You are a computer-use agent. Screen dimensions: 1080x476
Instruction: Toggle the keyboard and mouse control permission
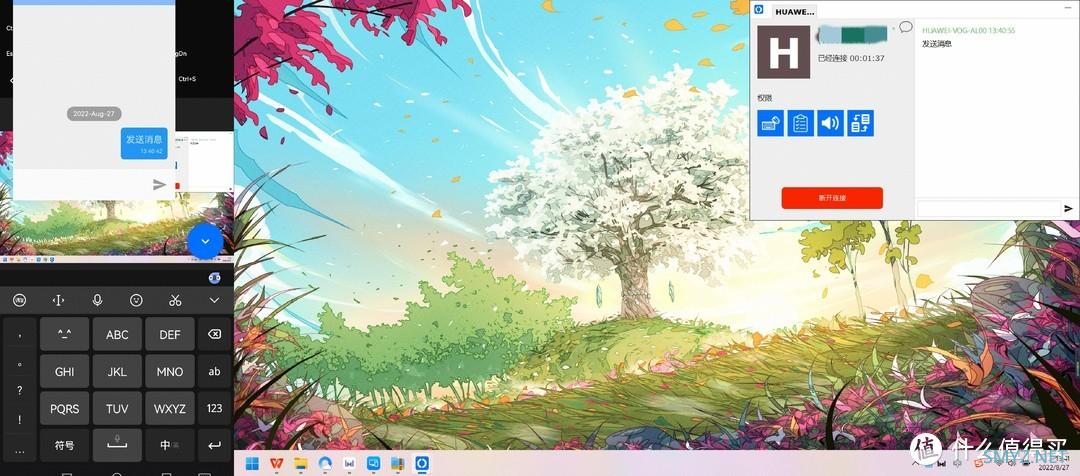point(770,123)
